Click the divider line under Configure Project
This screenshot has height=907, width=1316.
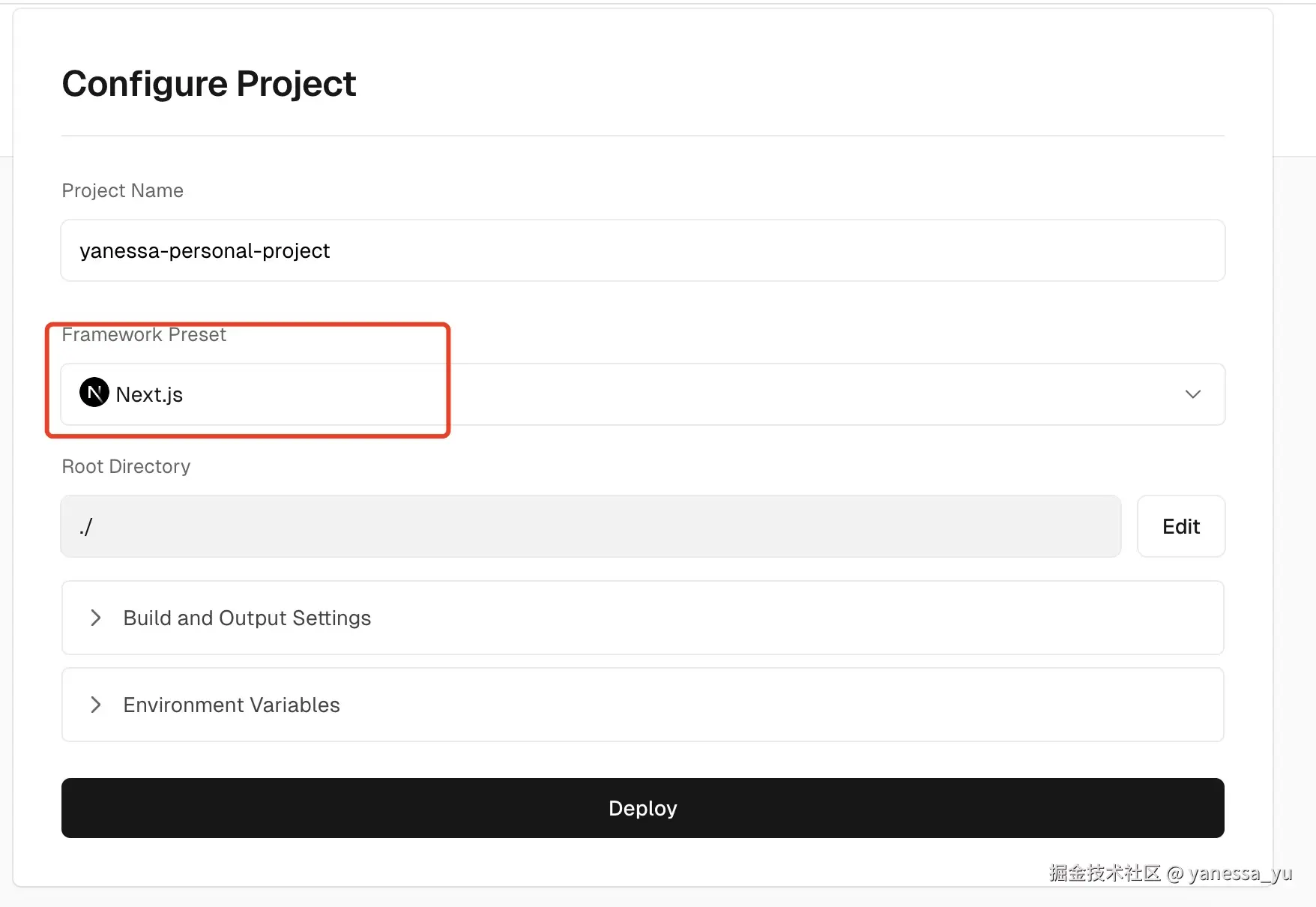pos(642,136)
